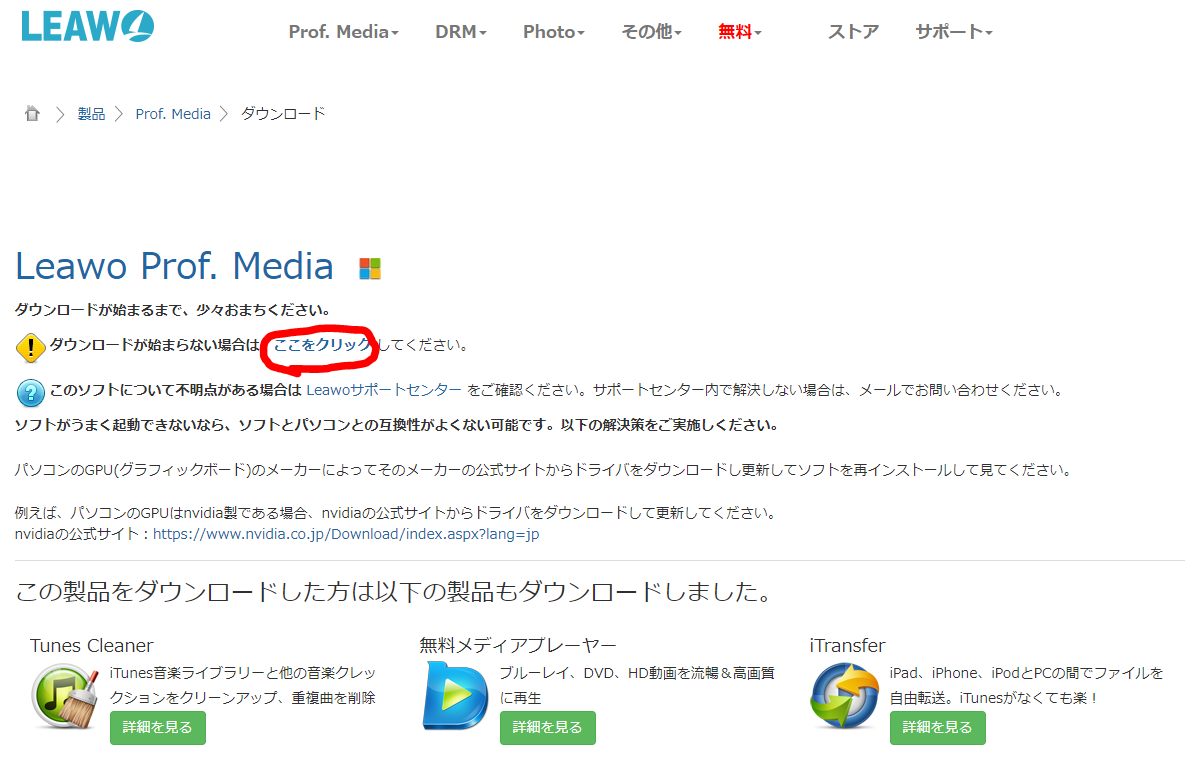Click the 製品 breadcrumb link
Viewport: 1193px width, 763px height.
click(x=91, y=114)
